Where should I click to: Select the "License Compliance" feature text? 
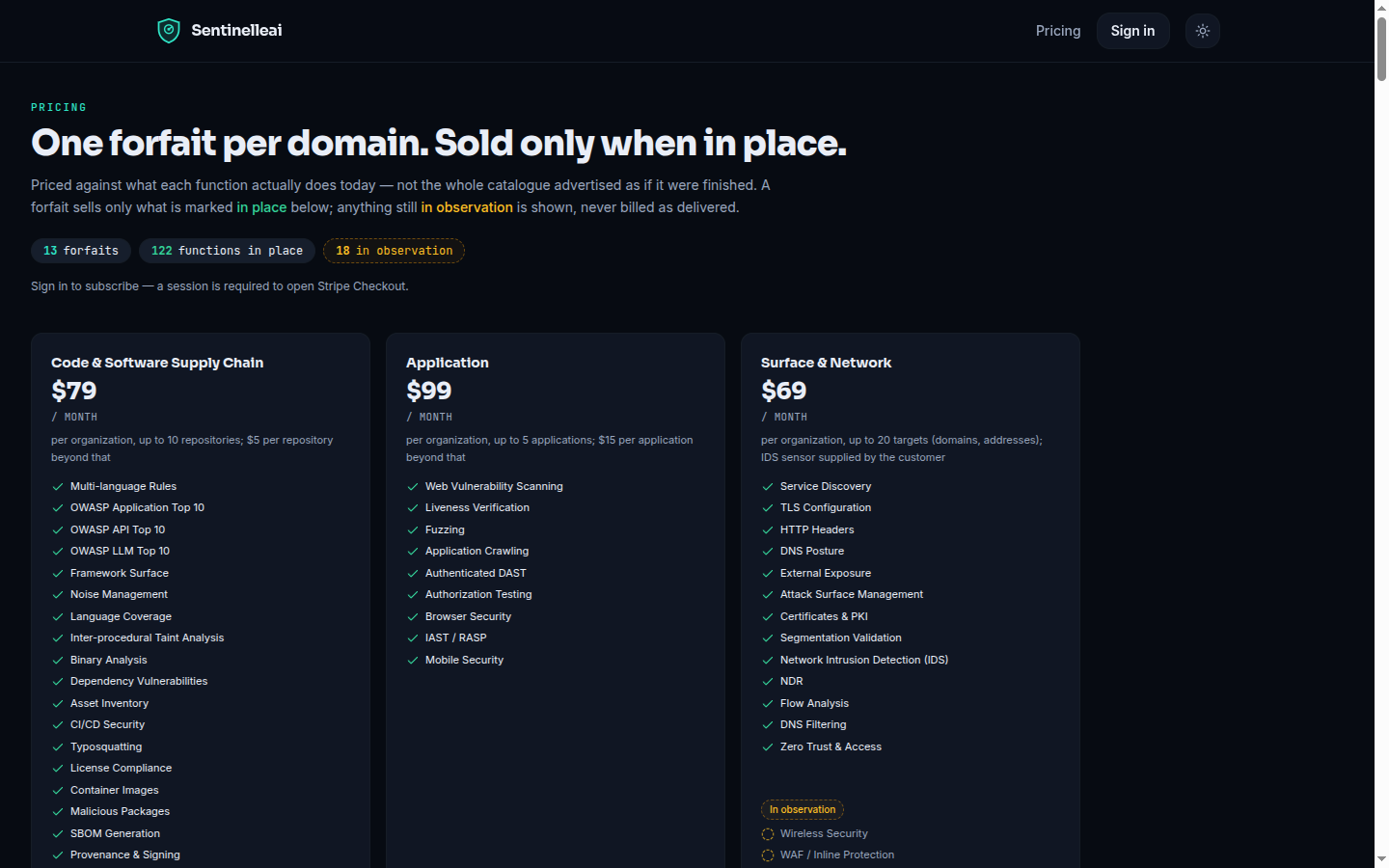click(122, 768)
